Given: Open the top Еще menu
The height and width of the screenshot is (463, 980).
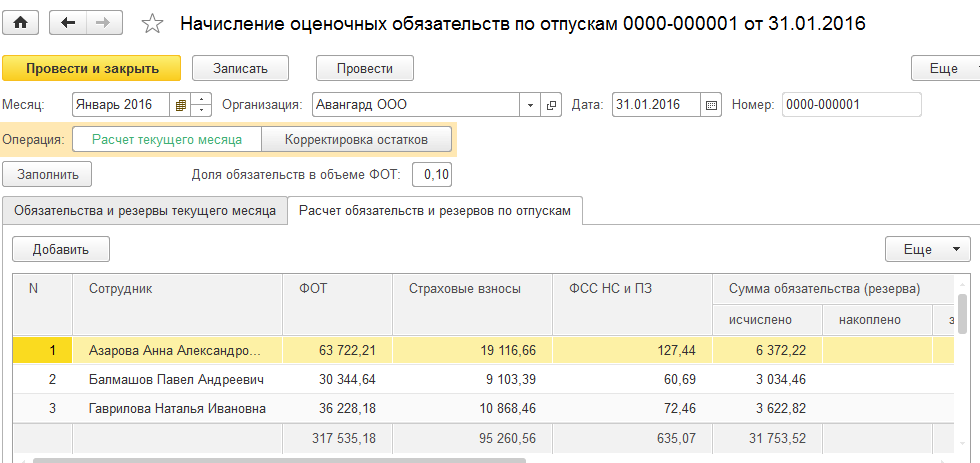Looking at the screenshot, I should click(944, 68).
